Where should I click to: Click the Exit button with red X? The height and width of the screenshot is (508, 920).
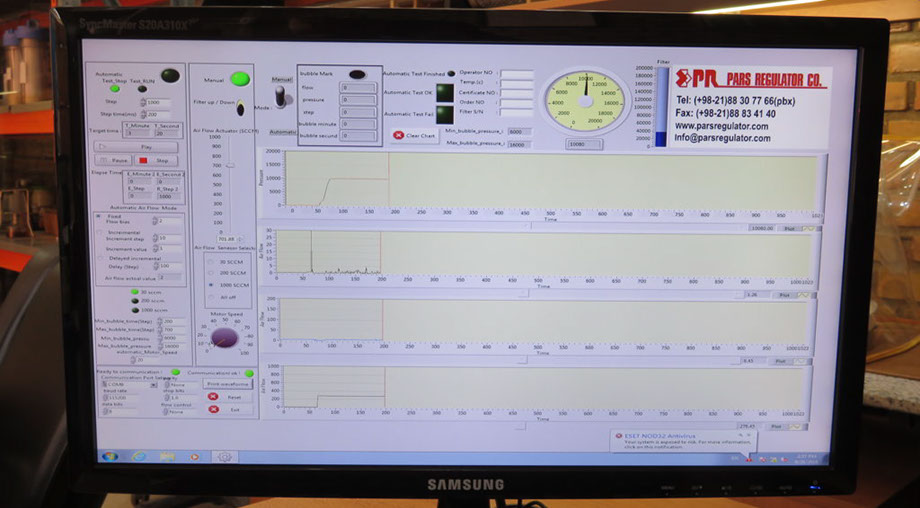click(226, 410)
